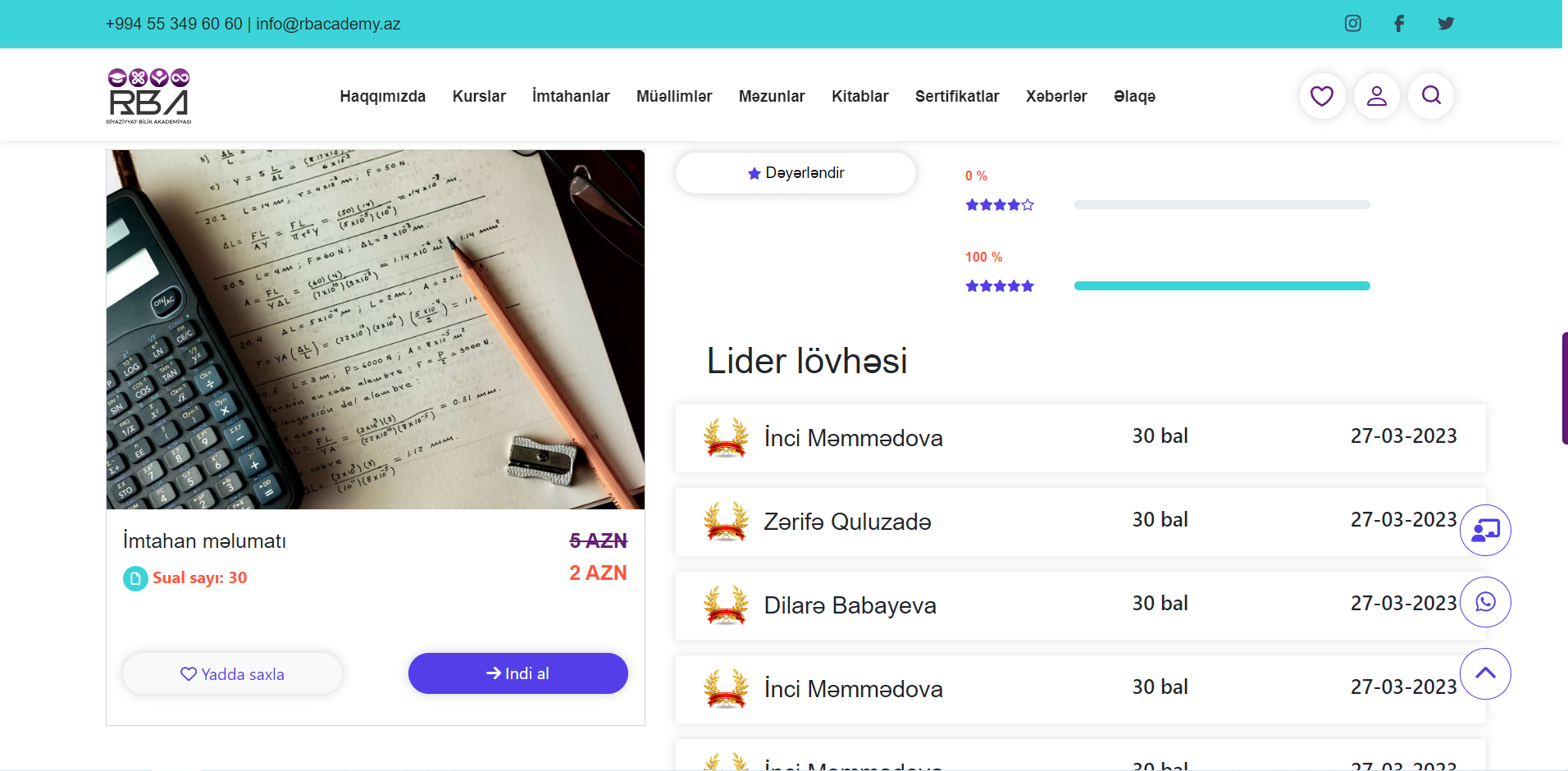
Task: Open the İmtahanlar menu item
Action: click(571, 96)
